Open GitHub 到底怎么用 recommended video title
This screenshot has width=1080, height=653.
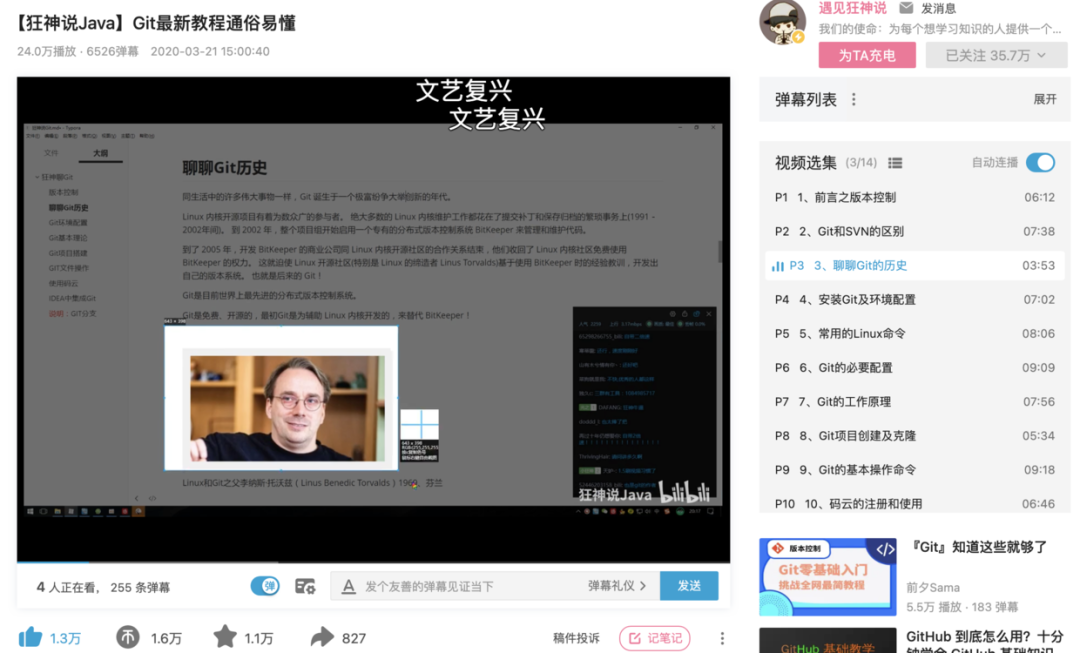[x=985, y=642]
